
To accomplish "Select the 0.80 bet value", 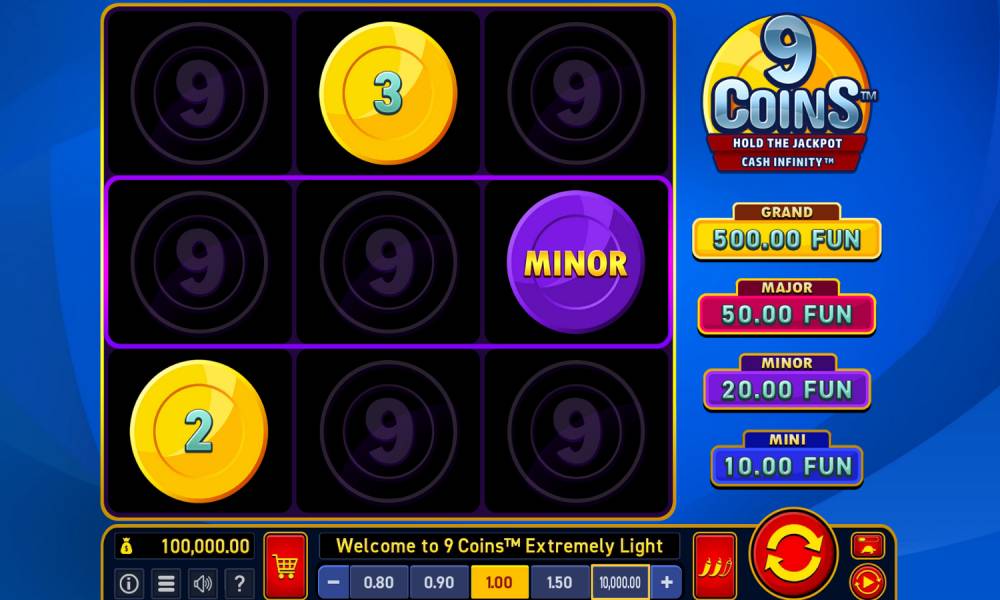I will click(x=379, y=582).
